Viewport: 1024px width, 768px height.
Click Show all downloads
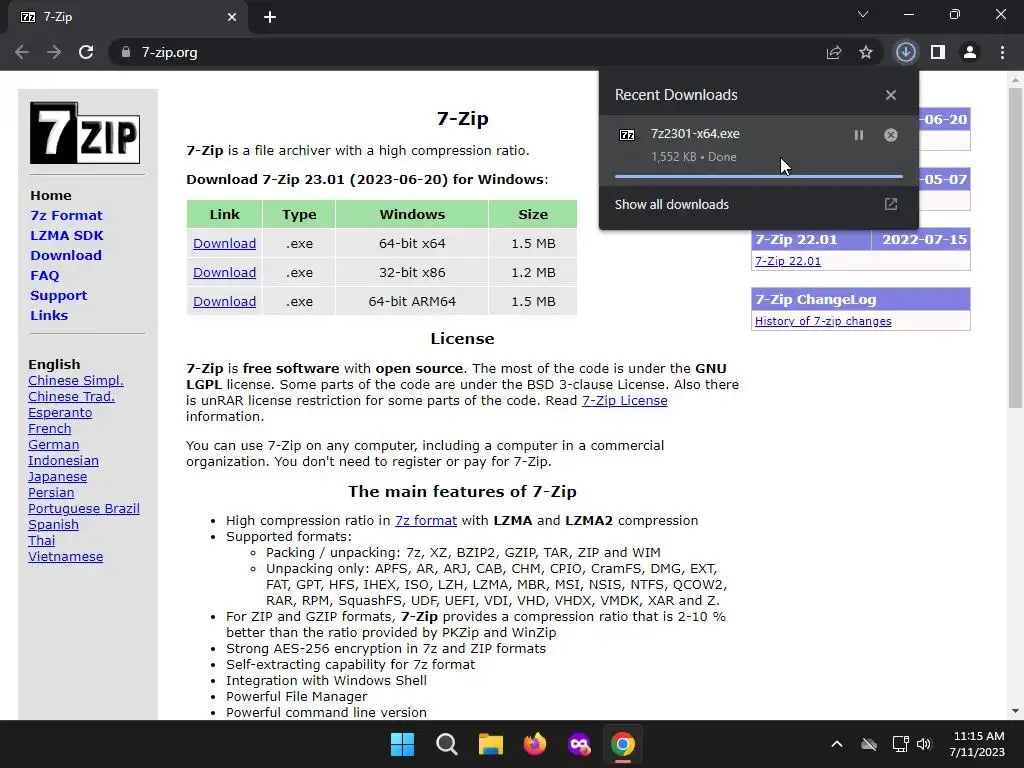pyautogui.click(x=671, y=204)
